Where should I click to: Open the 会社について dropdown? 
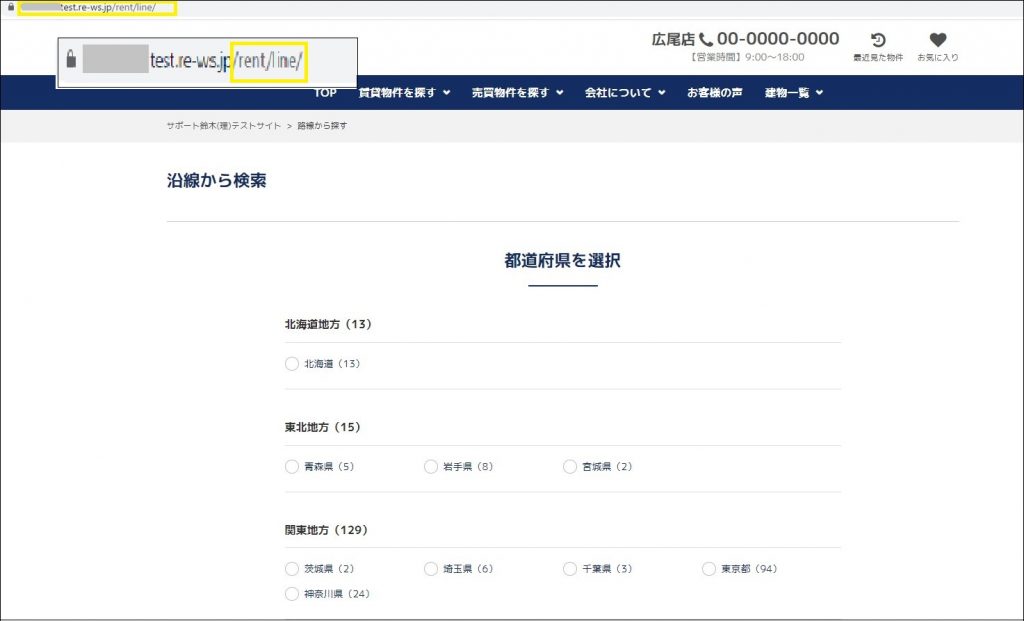(x=625, y=93)
